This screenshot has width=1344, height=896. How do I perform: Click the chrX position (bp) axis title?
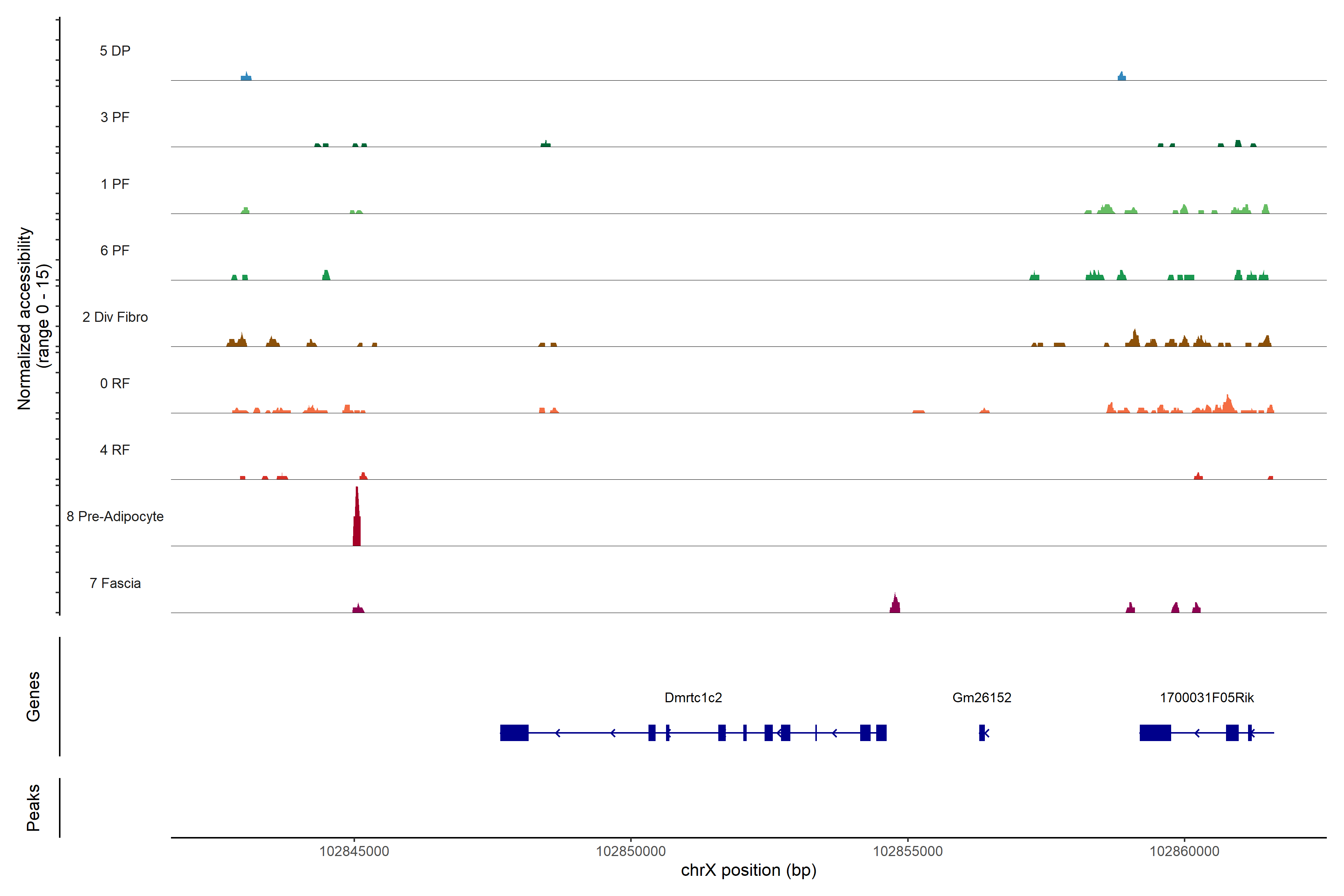tap(748, 870)
